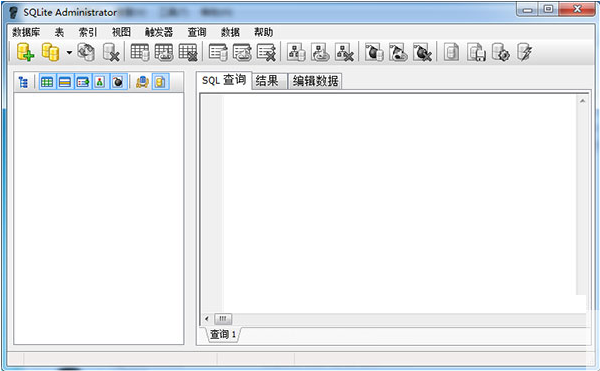Open the 数据 menu
Screen dimensions: 600x371
point(230,32)
